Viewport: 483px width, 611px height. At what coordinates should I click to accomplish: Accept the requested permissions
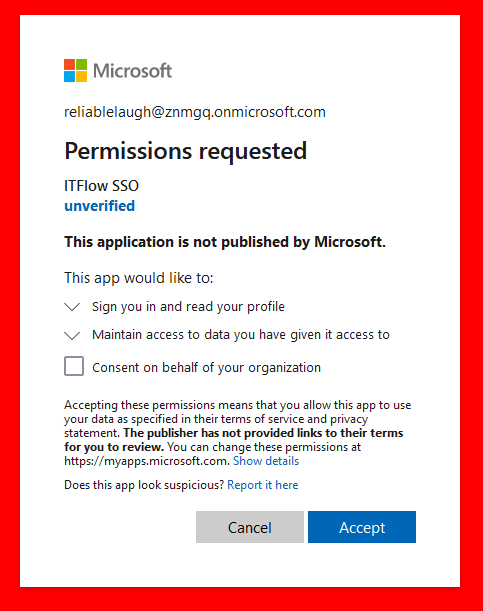[x=362, y=527]
